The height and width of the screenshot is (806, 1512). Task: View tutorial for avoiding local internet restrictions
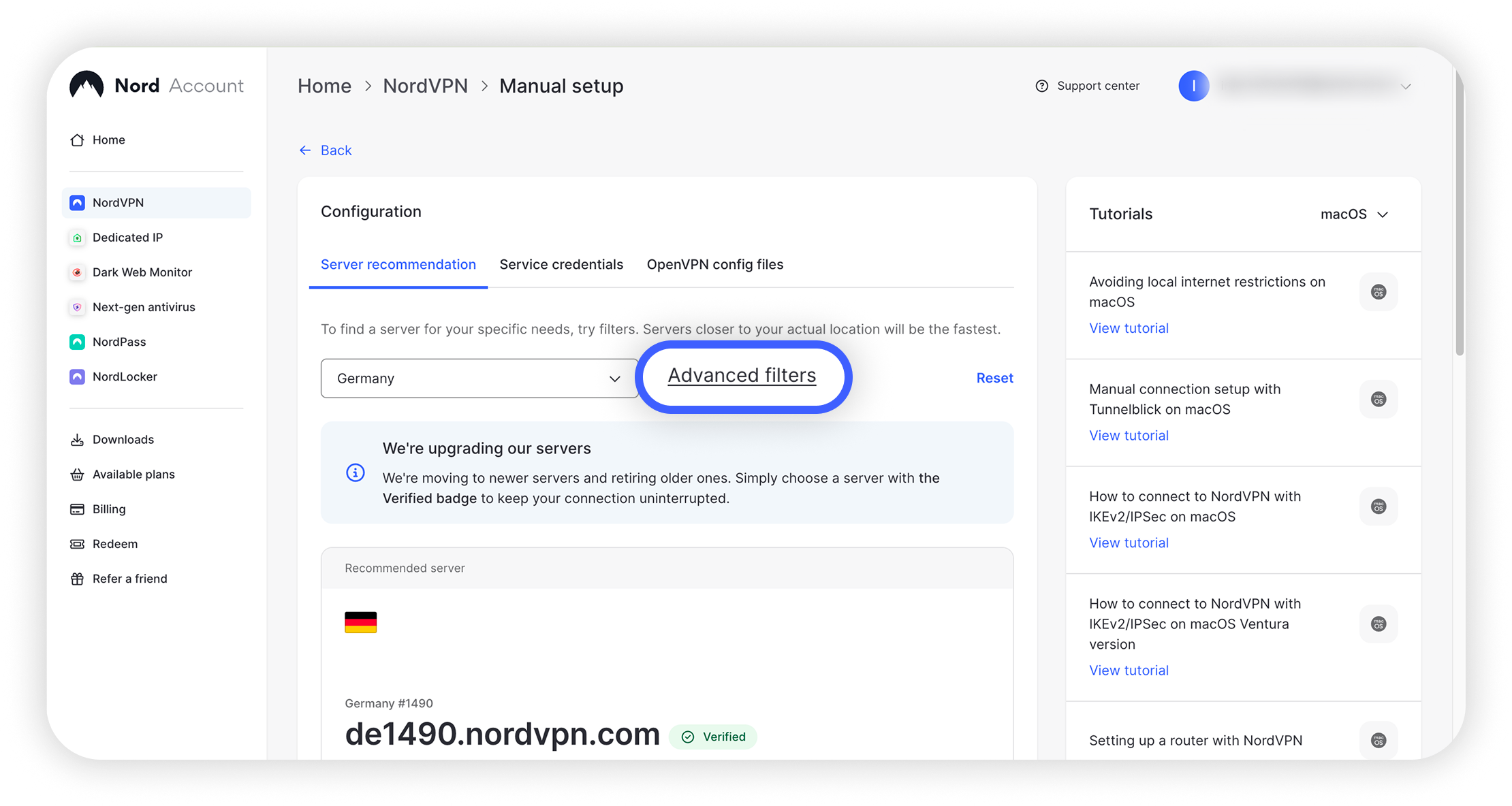pyautogui.click(x=1129, y=328)
